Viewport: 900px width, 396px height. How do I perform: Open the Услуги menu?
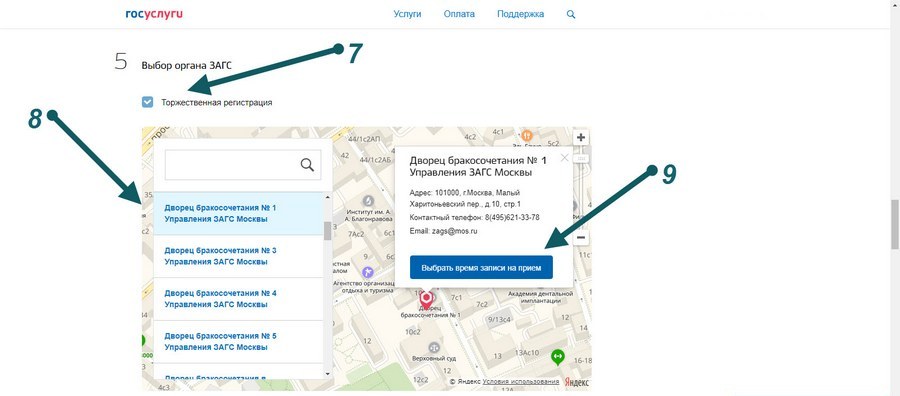coord(407,14)
